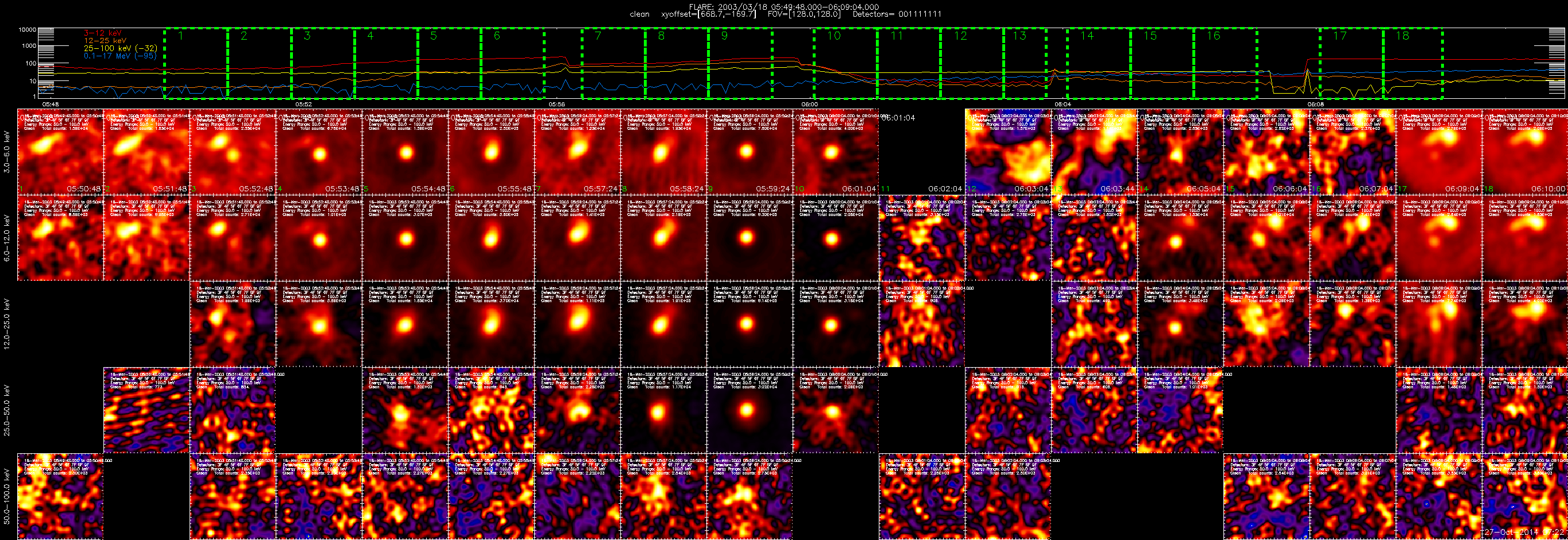The width and height of the screenshot is (1568, 540).
Task: Select time interval 5 box on light curve
Action: coord(449,63)
